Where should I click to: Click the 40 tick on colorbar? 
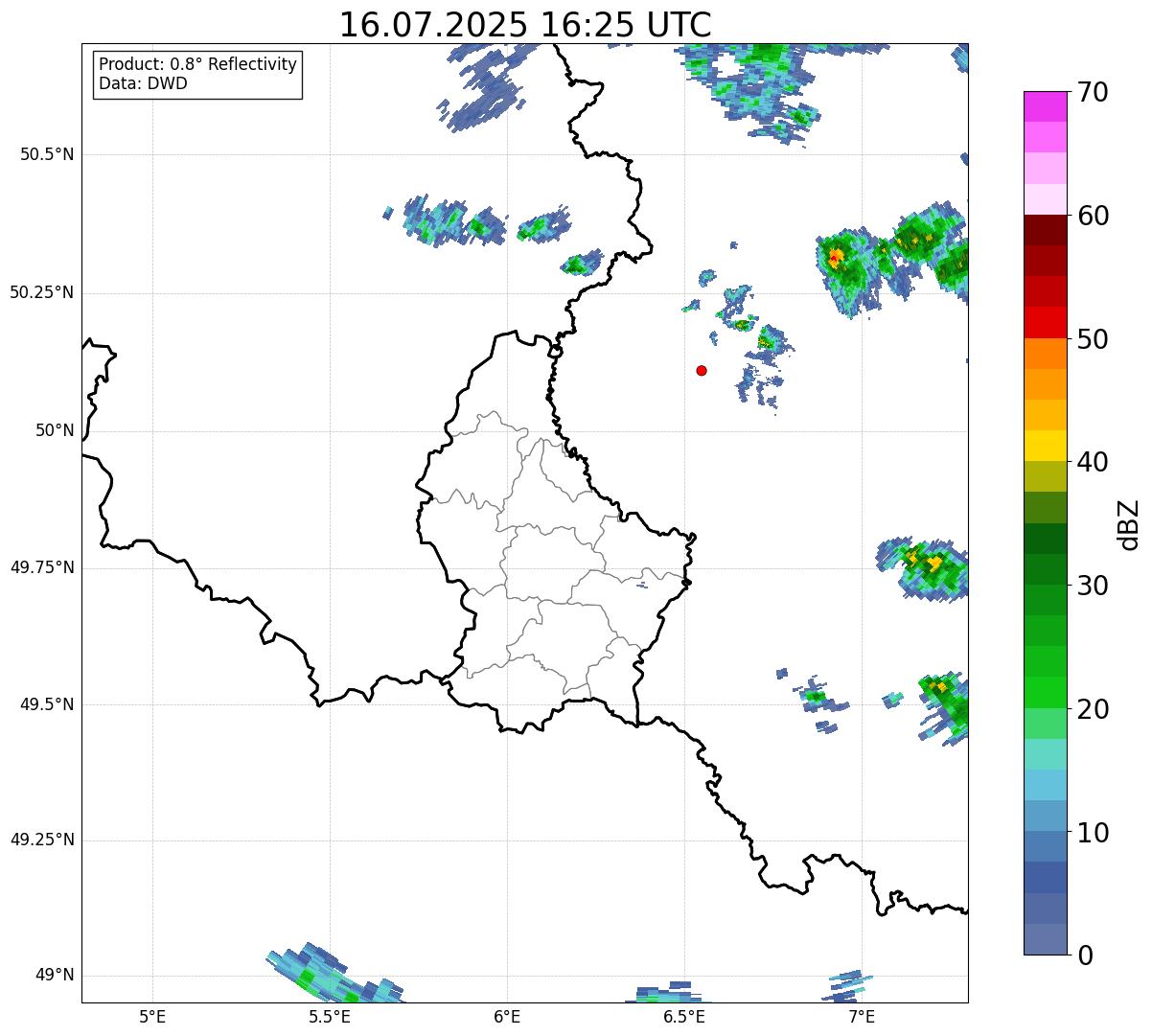coord(1093,462)
